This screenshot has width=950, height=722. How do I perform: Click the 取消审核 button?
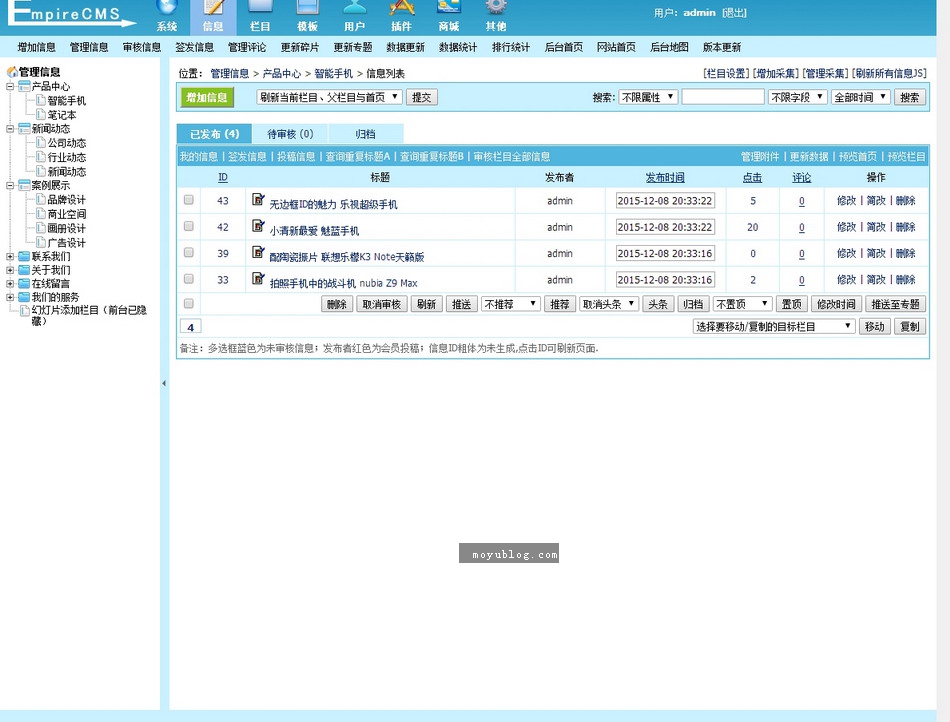382,304
